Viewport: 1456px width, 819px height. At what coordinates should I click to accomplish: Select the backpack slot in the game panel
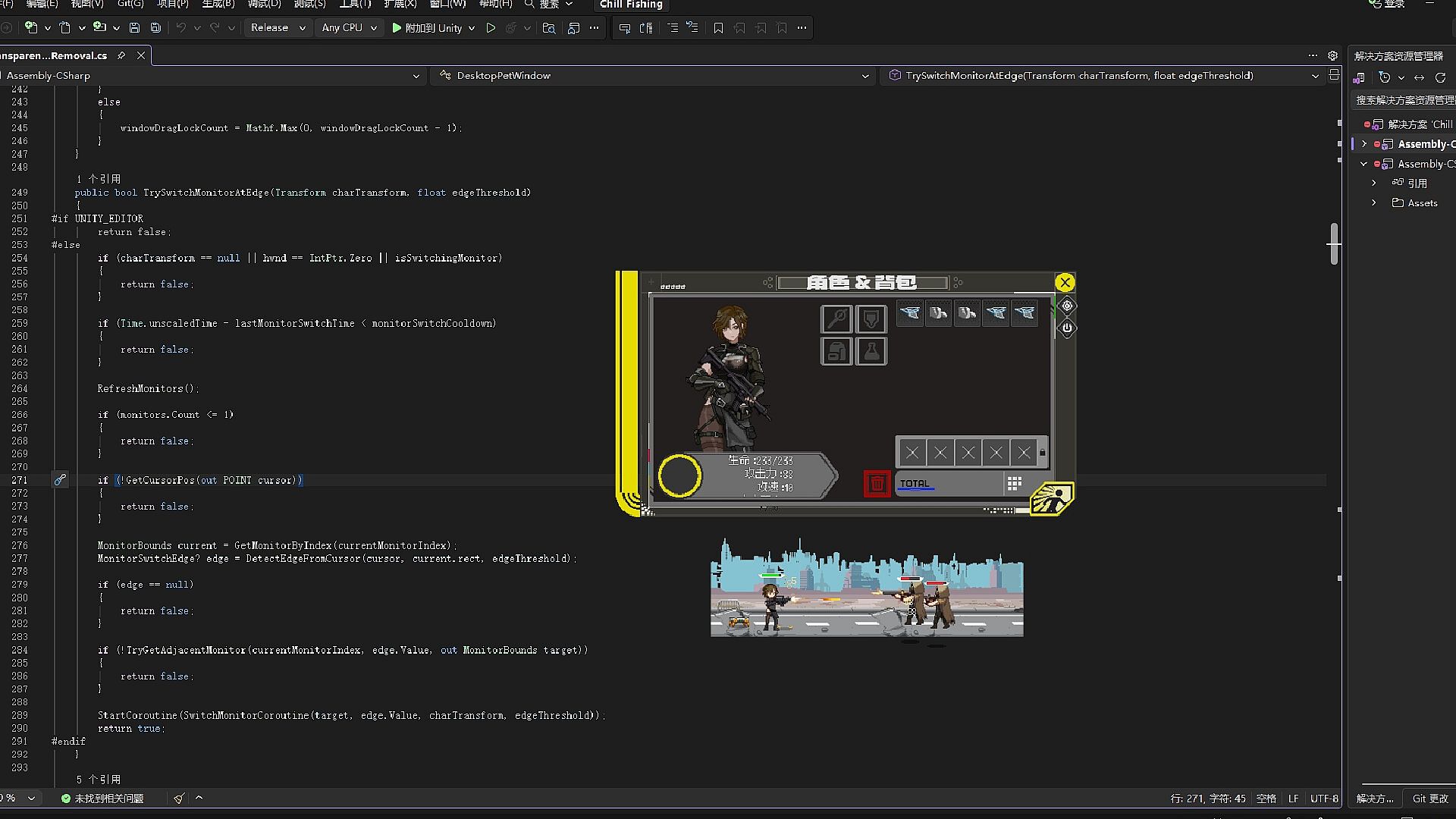point(836,351)
